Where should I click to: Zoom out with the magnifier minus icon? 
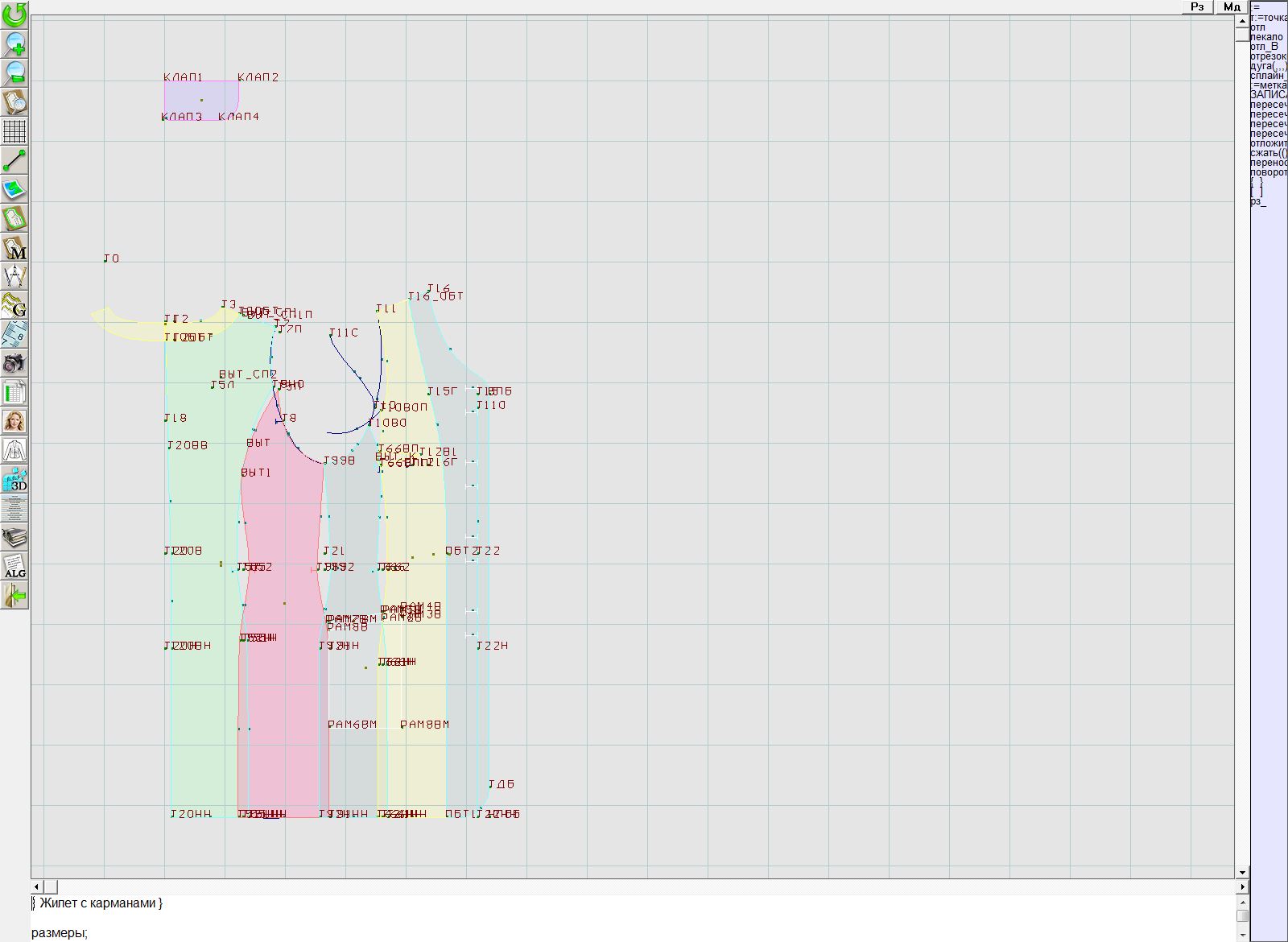[14, 72]
